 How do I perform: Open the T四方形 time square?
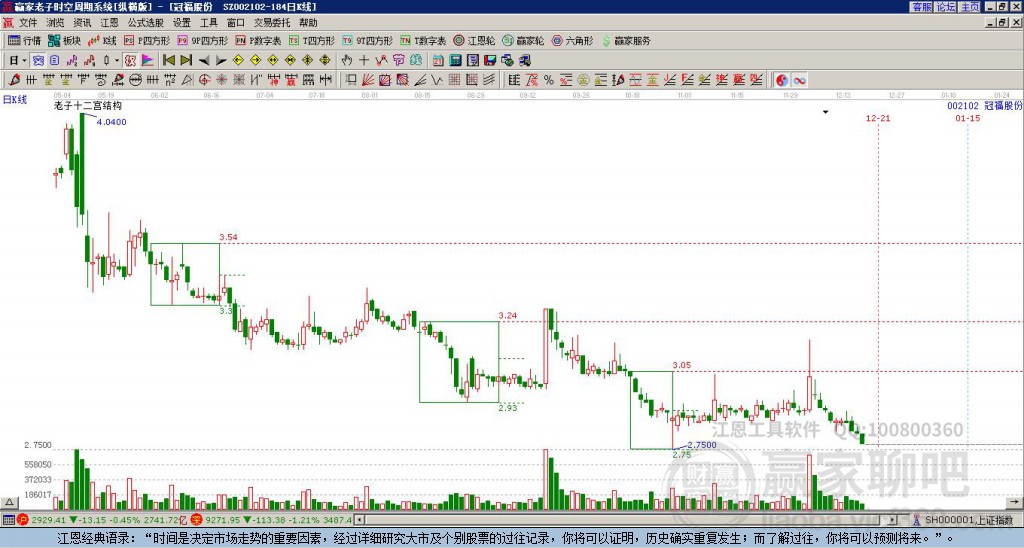click(x=312, y=40)
